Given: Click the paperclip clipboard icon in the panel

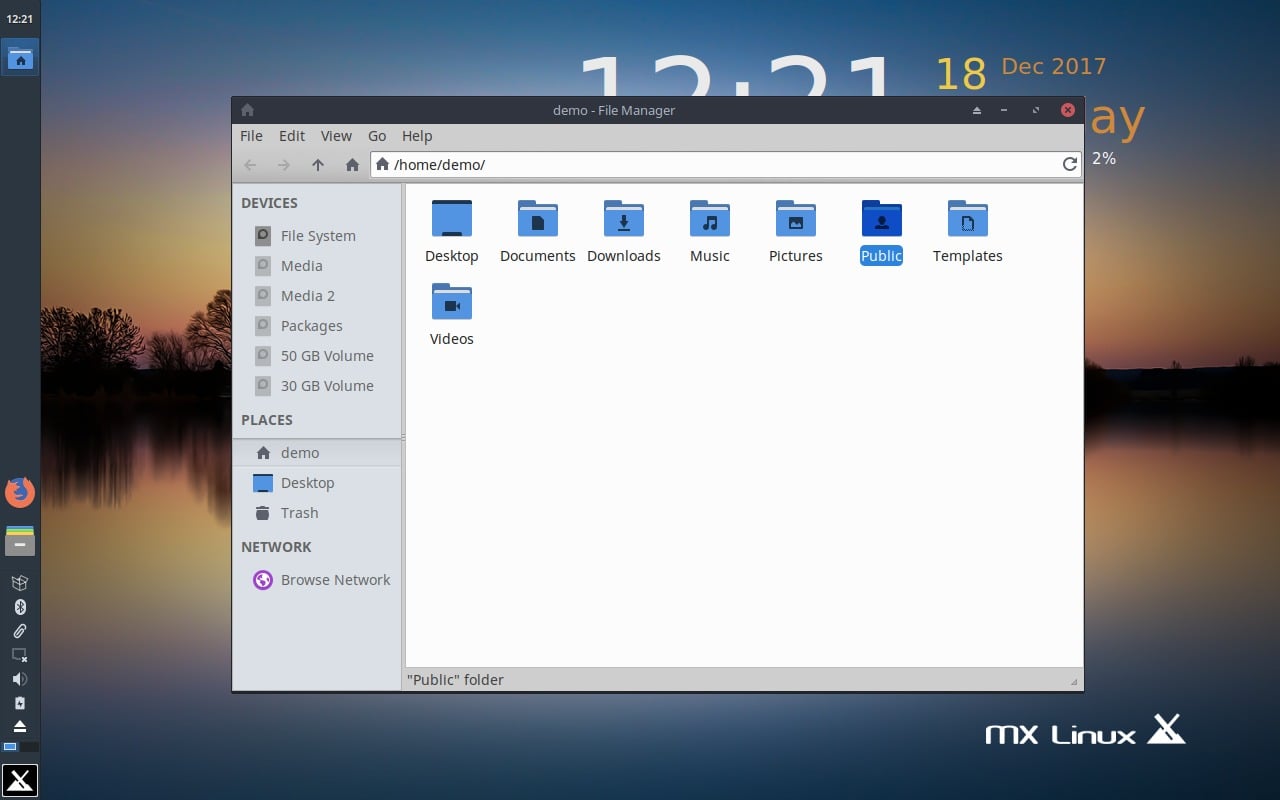Looking at the screenshot, I should click(x=20, y=631).
